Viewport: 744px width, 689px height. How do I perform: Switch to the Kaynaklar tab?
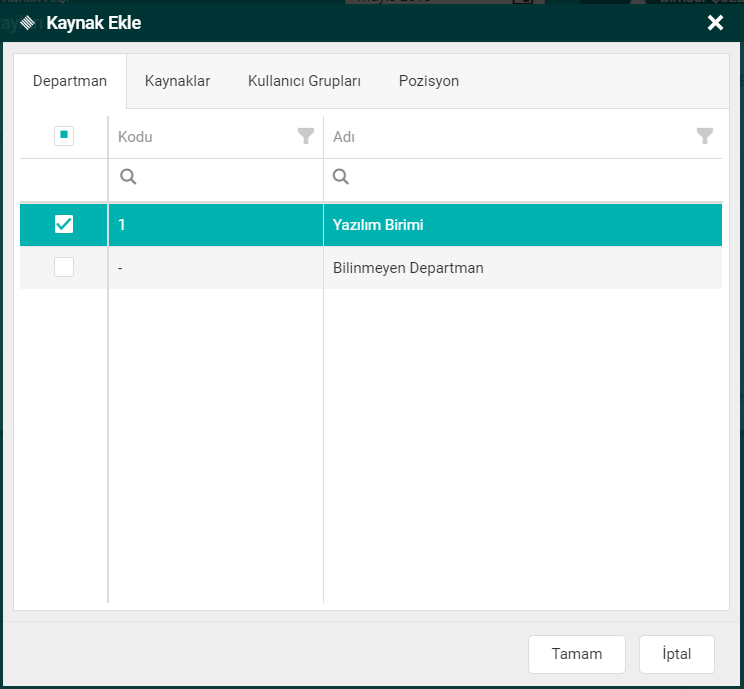pyautogui.click(x=177, y=81)
